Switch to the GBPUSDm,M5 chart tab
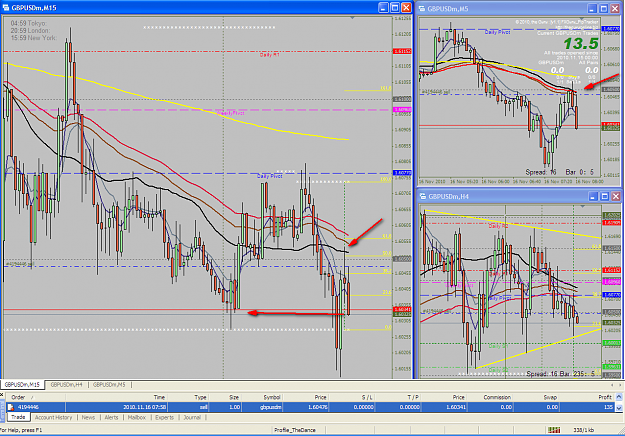The width and height of the screenshot is (625, 436). click(x=109, y=385)
